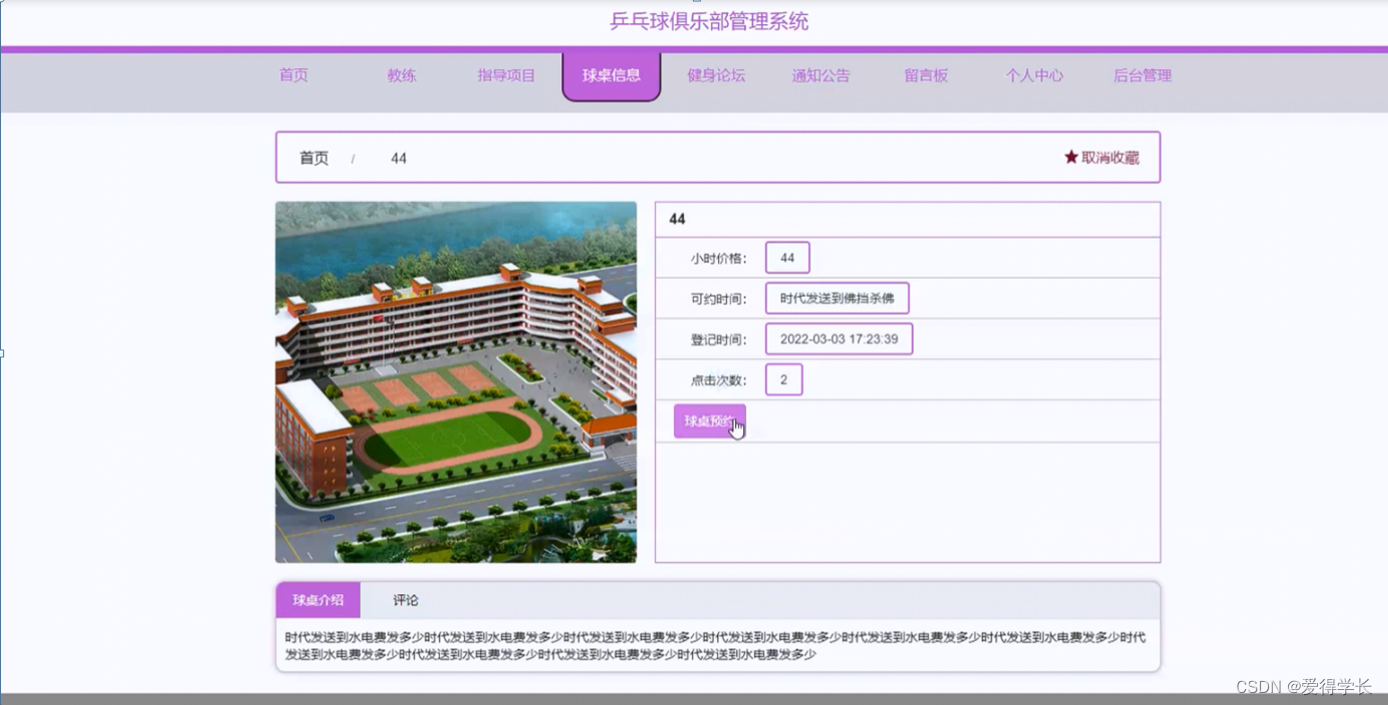Open the 指导项目 menu item

[506, 75]
